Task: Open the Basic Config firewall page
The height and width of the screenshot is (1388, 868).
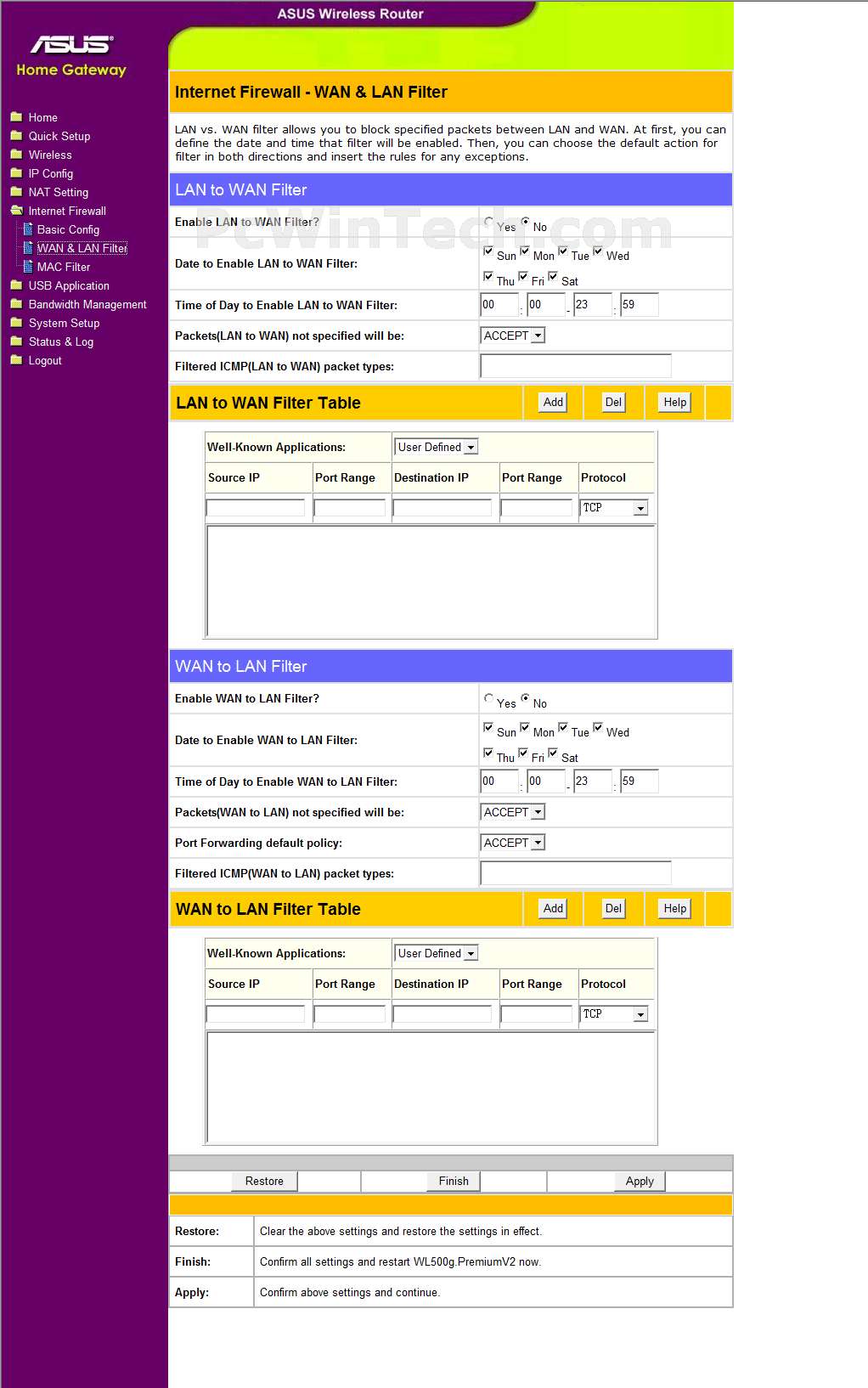Action: (68, 229)
